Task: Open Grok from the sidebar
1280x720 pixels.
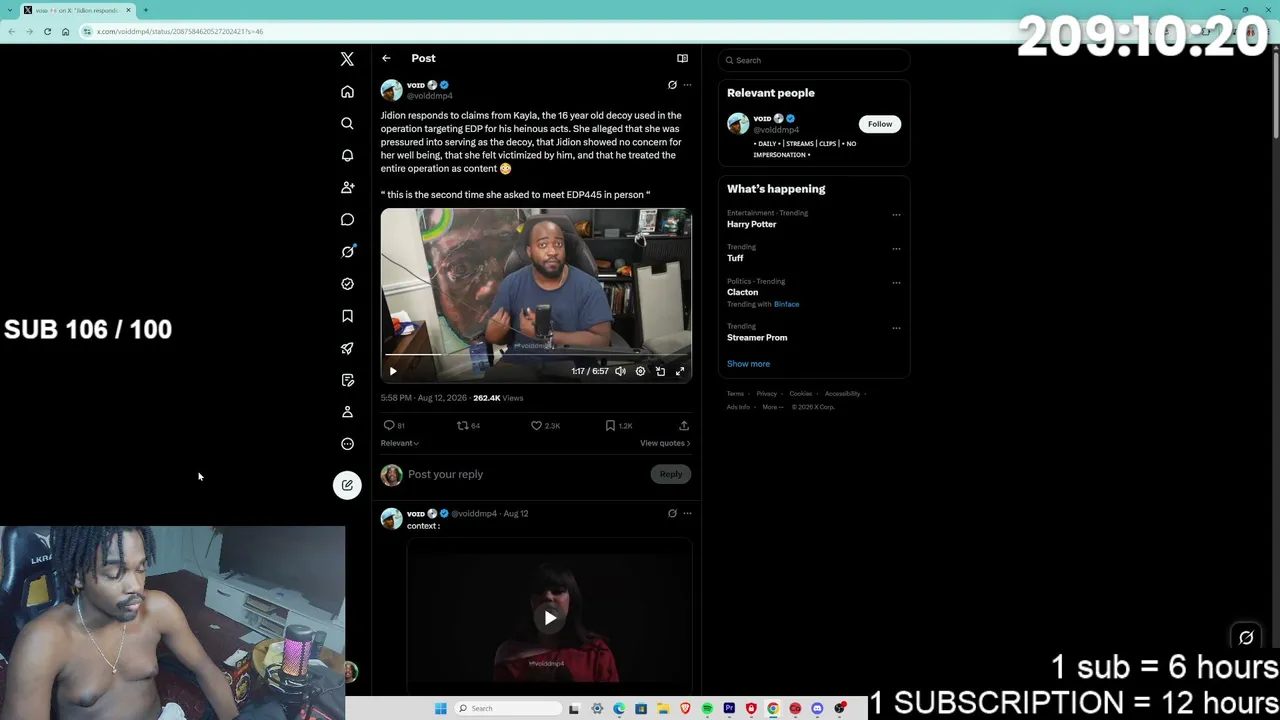Action: click(x=347, y=252)
